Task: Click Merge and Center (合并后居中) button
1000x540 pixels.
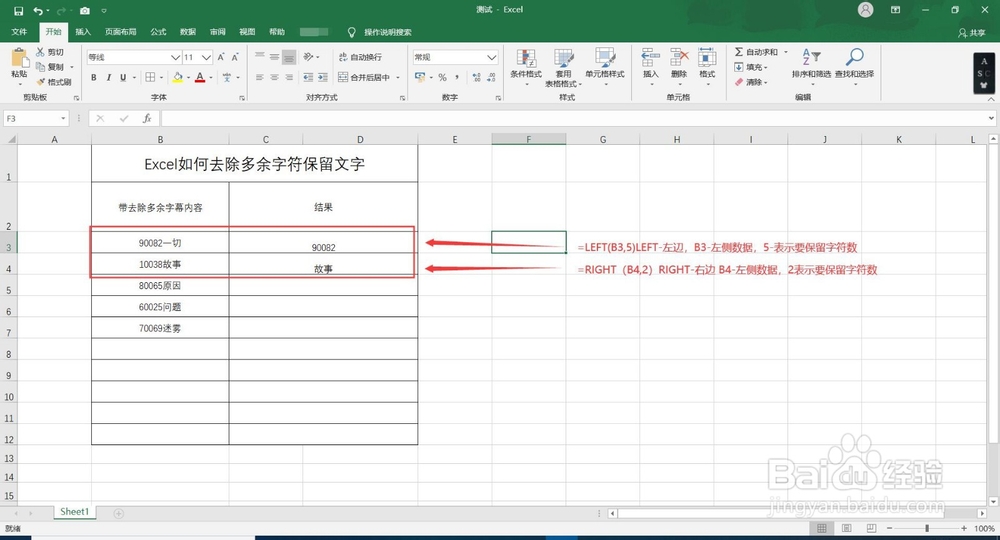Action: pos(364,77)
